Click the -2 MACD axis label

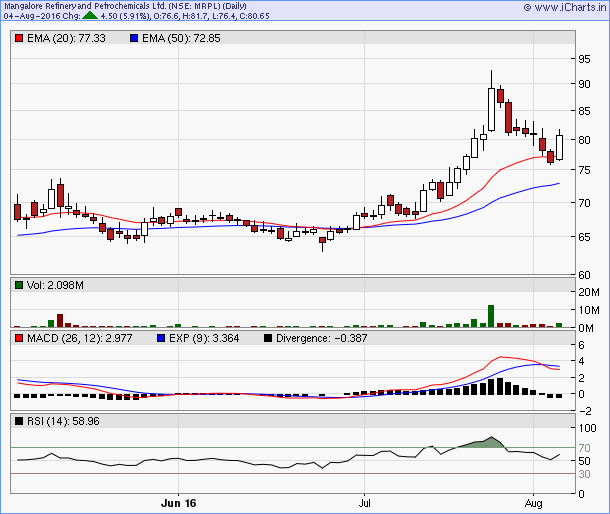[x=584, y=411]
